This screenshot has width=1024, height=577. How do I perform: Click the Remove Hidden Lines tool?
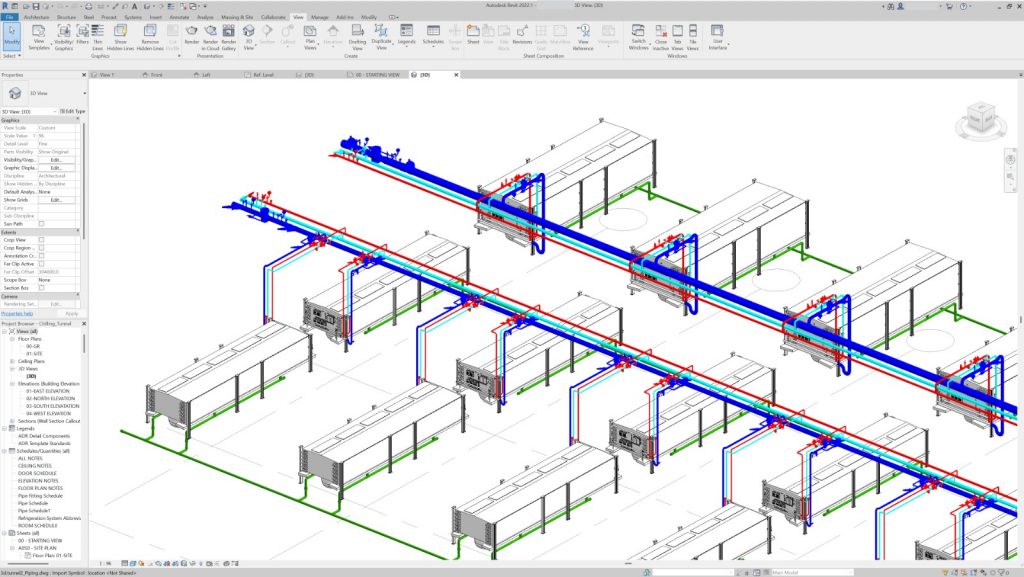150,37
